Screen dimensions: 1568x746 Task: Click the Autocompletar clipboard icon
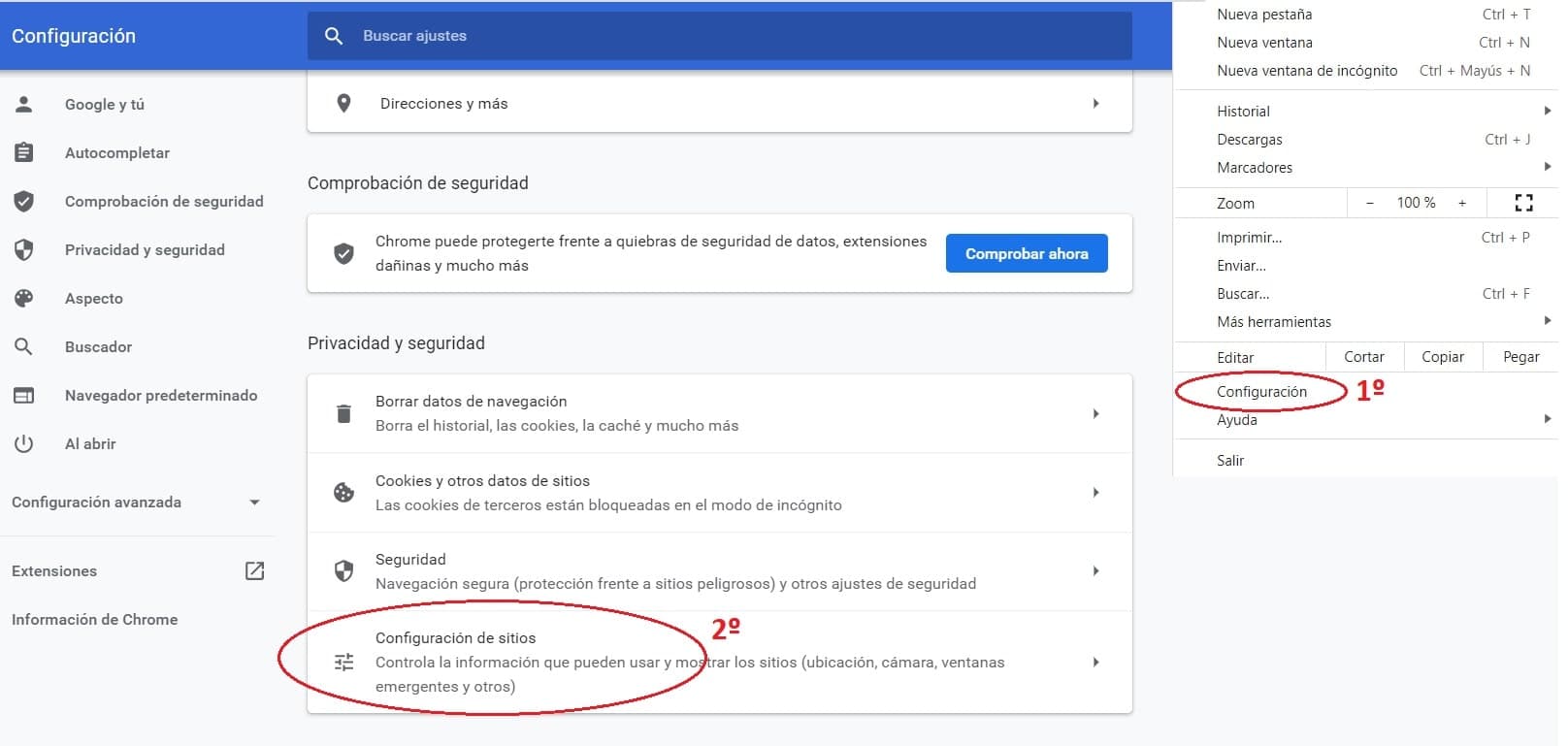pos(24,152)
